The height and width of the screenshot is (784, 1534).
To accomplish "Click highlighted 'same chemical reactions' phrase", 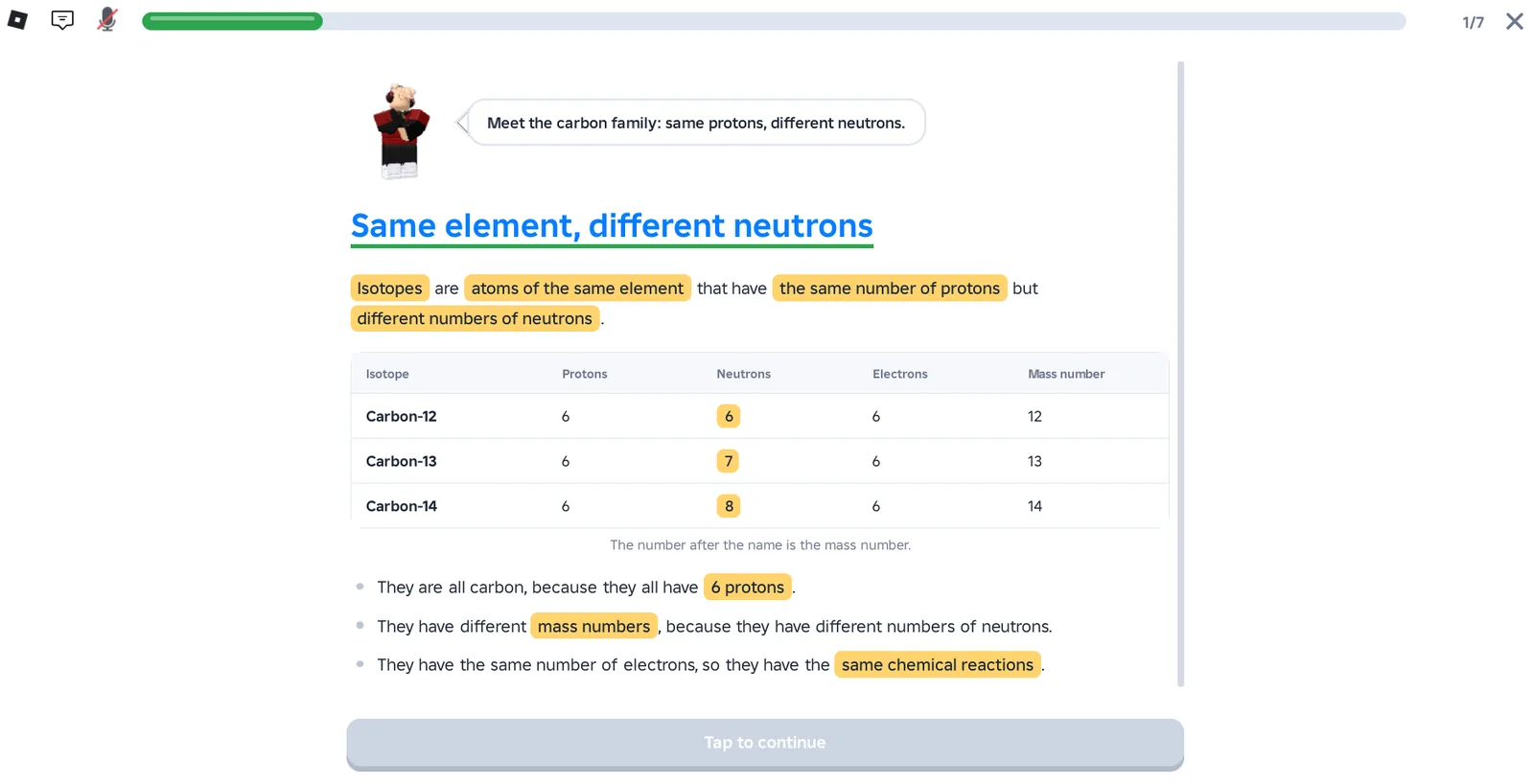I will (x=938, y=665).
